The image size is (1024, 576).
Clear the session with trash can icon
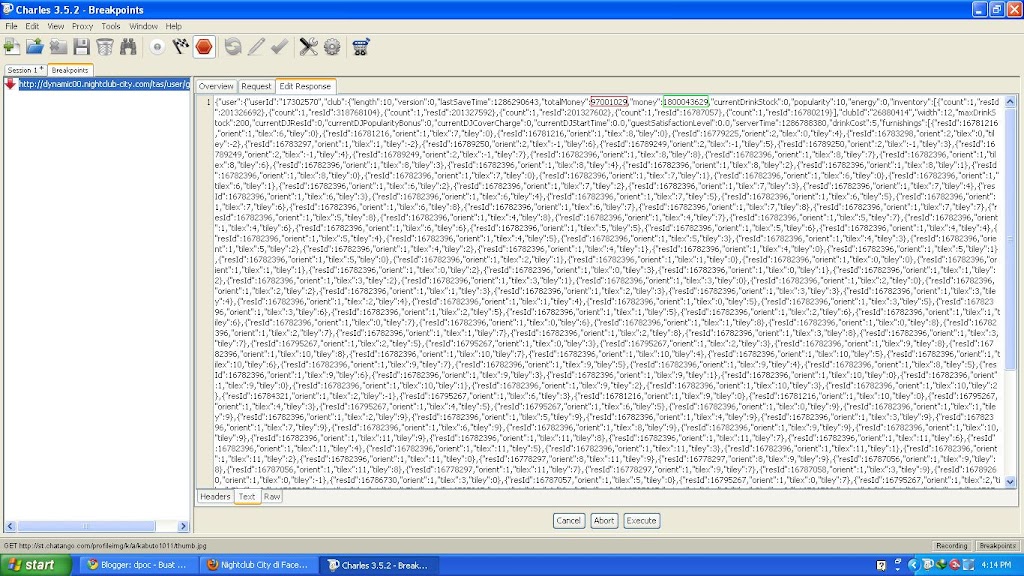(x=104, y=46)
